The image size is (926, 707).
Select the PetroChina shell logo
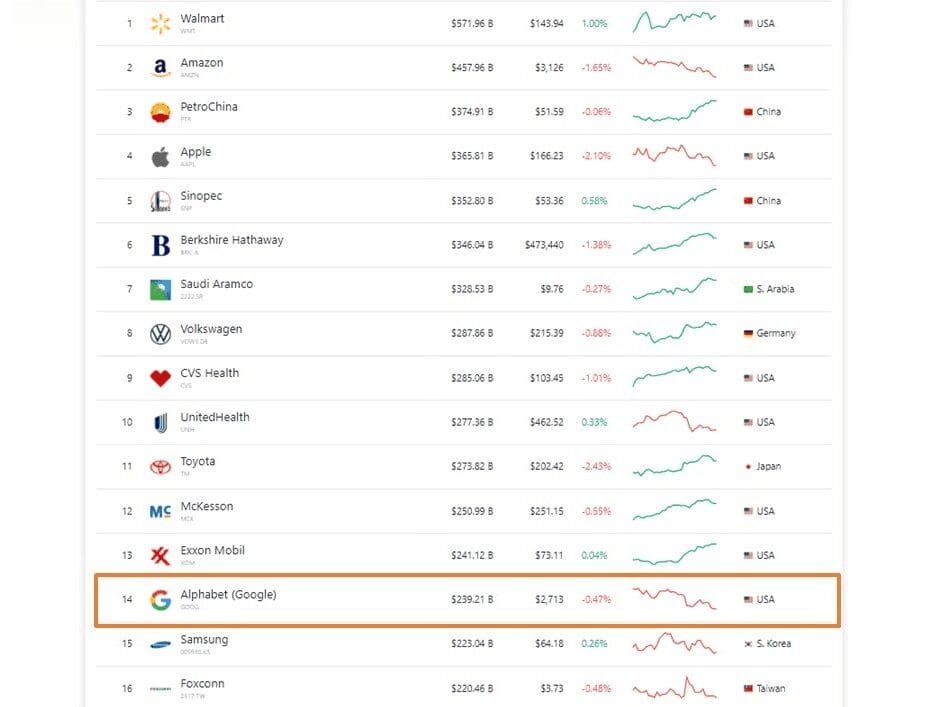(x=160, y=111)
